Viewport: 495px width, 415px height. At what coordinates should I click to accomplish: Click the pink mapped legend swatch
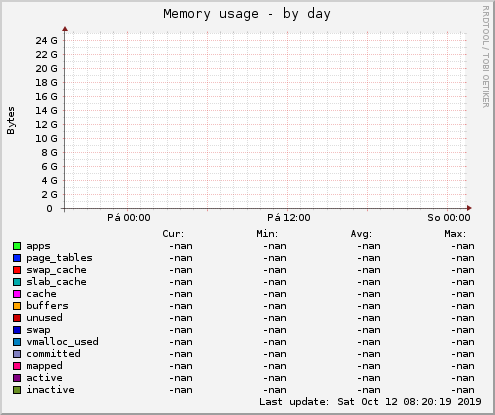click(17, 366)
